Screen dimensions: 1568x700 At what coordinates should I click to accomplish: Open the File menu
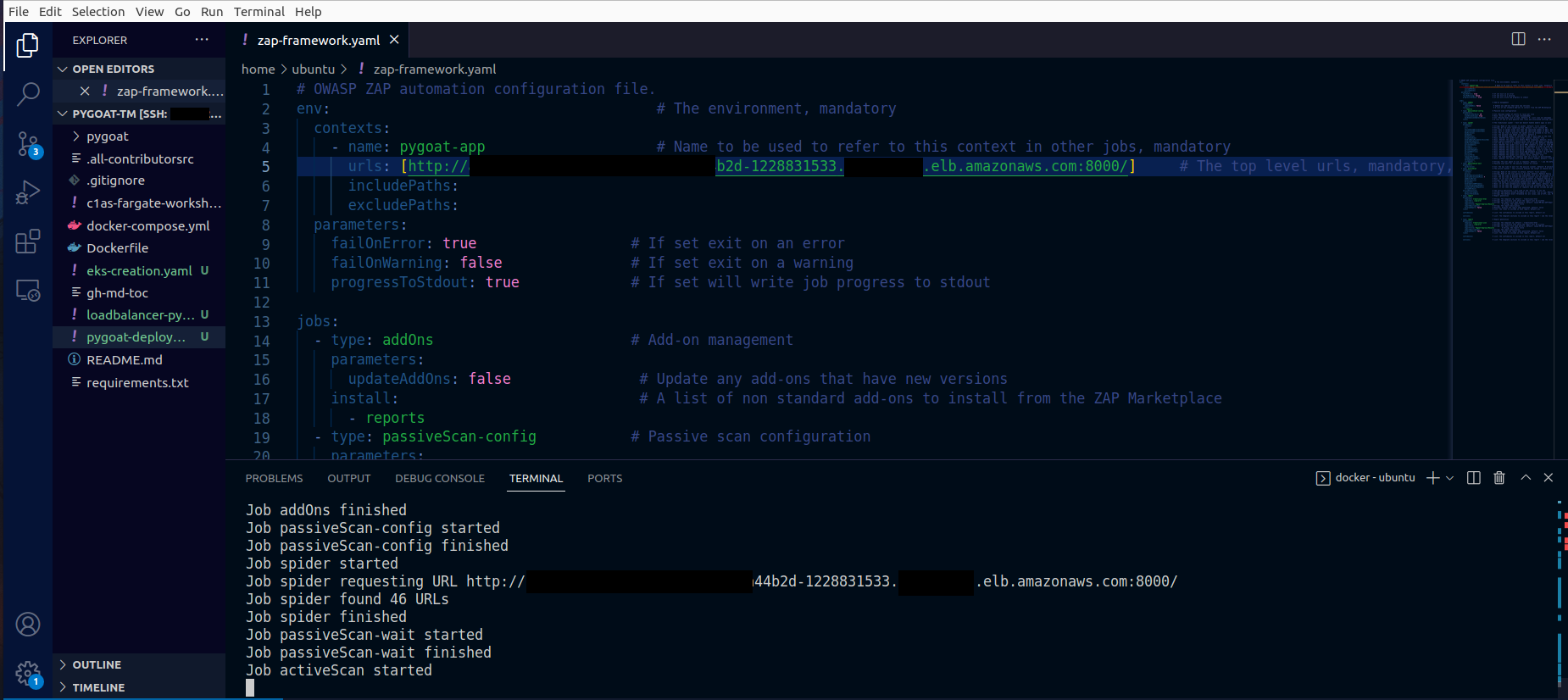[19, 11]
